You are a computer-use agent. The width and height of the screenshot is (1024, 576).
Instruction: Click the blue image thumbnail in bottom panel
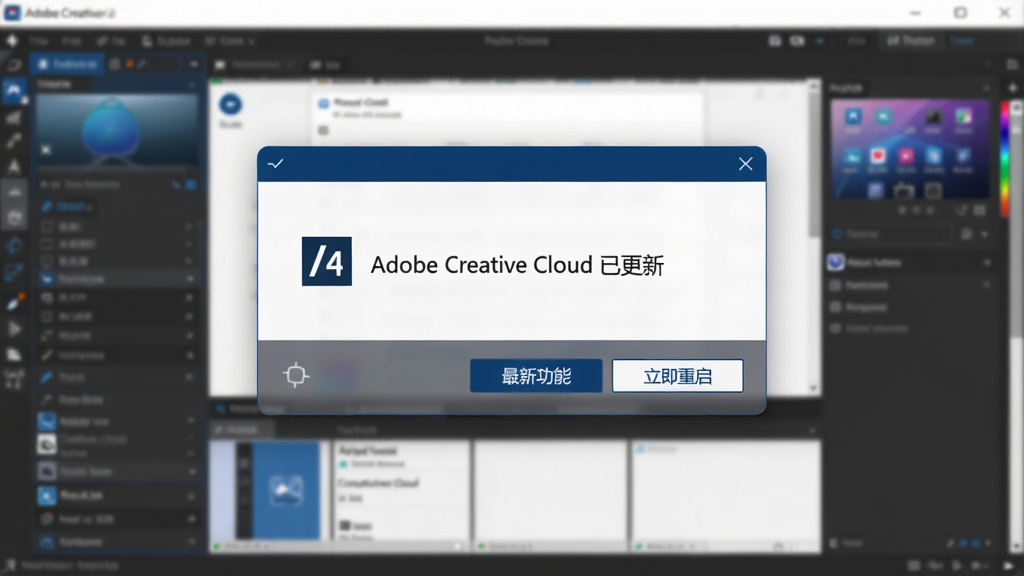click(286, 491)
